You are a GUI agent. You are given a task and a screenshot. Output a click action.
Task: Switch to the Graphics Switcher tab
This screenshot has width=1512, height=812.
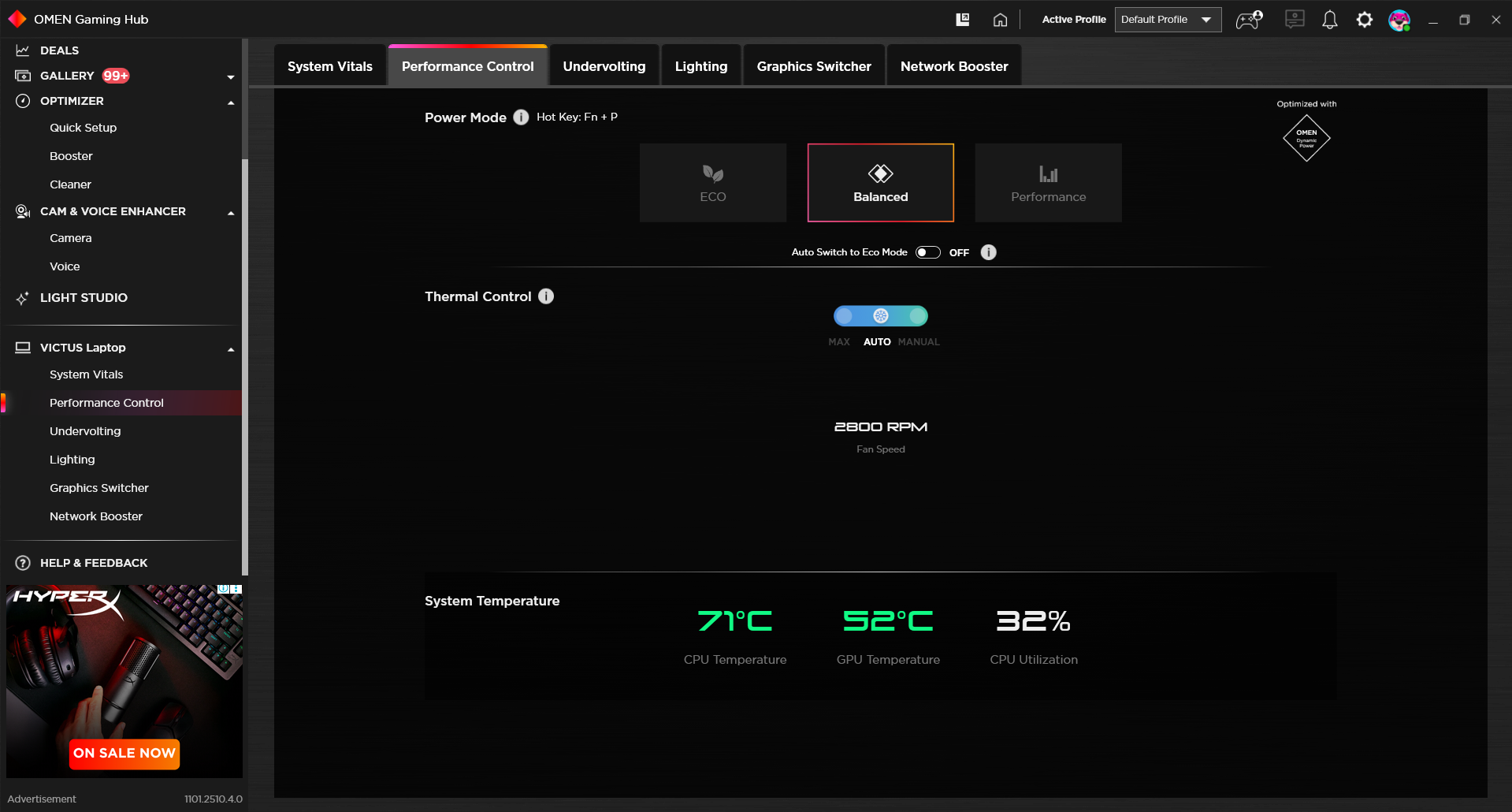point(814,66)
